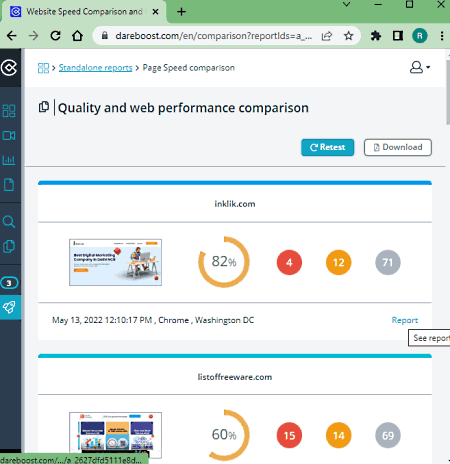Open the Report link for inklik.com
The height and width of the screenshot is (464, 450).
(x=405, y=320)
